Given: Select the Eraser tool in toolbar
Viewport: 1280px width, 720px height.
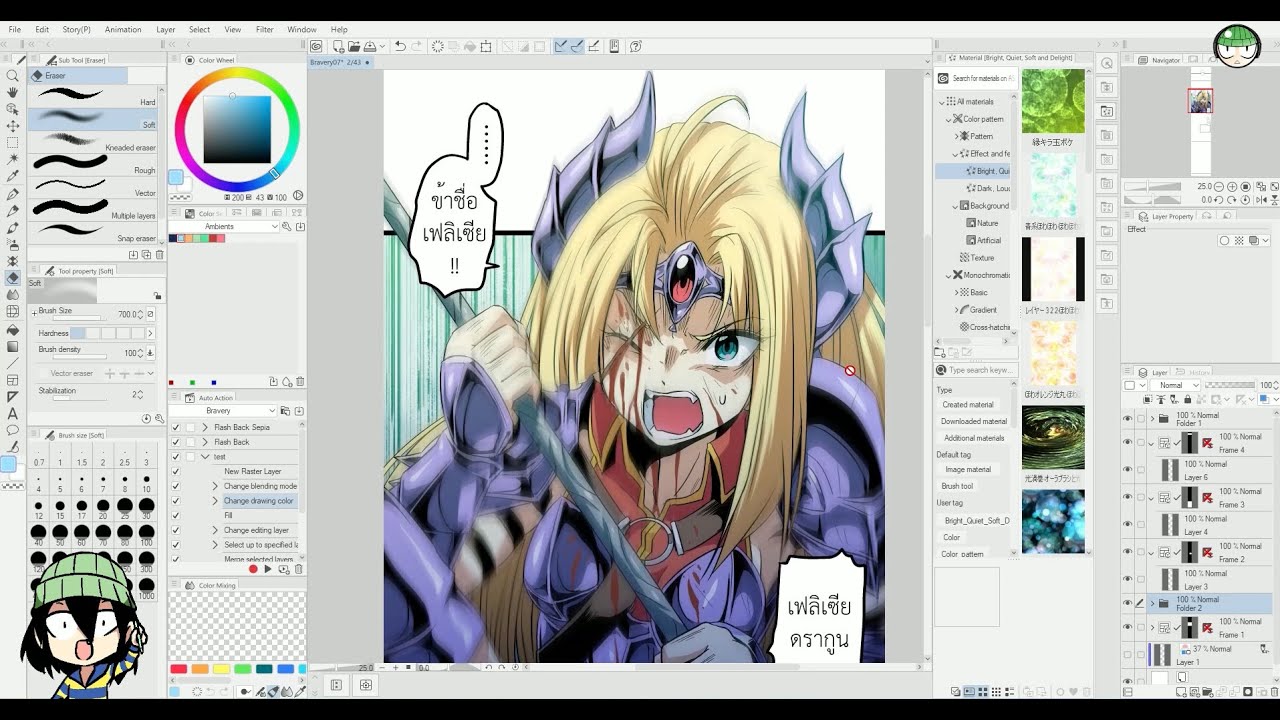Looking at the screenshot, I should [13, 278].
